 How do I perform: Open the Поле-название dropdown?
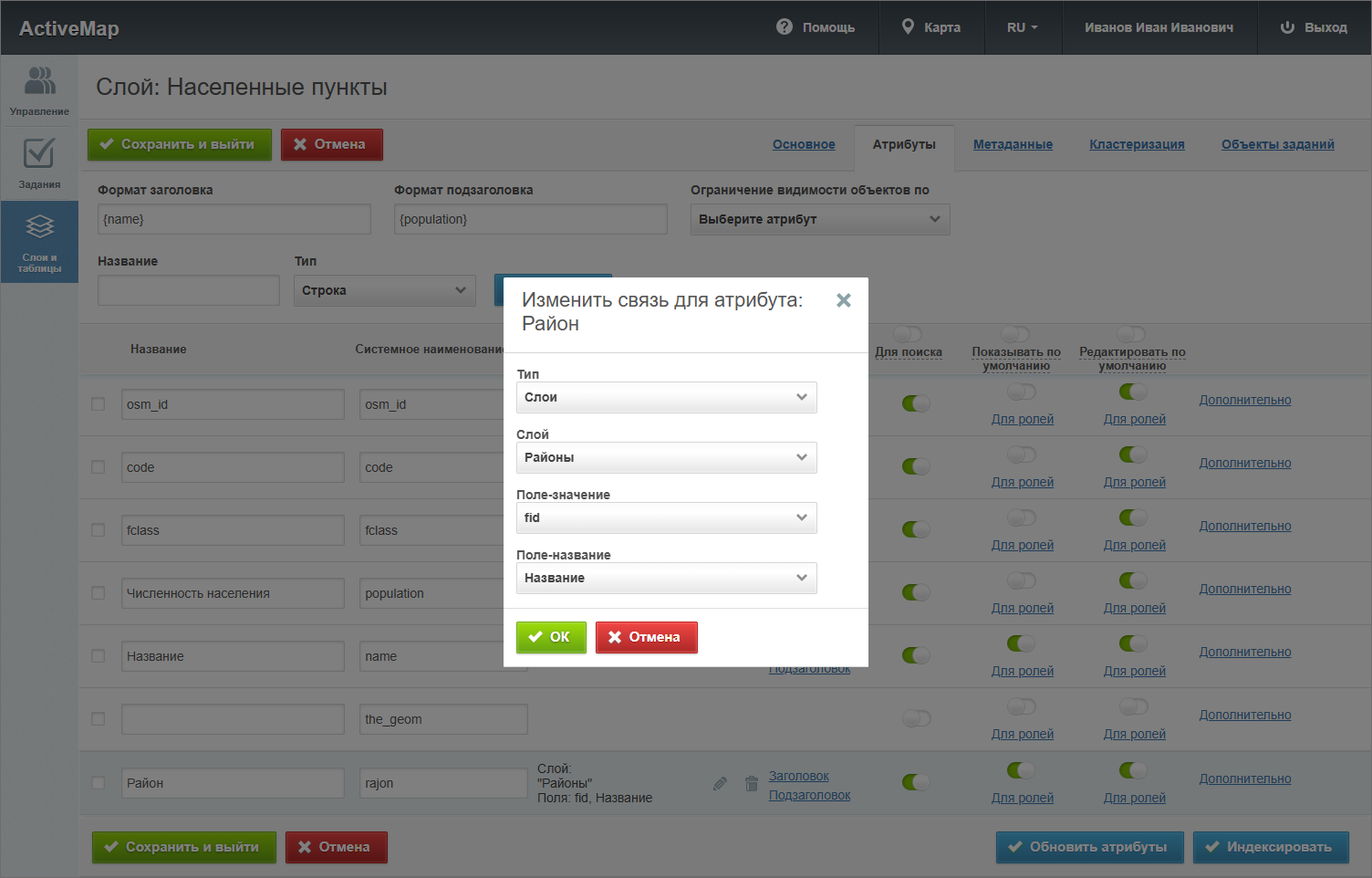tap(666, 578)
